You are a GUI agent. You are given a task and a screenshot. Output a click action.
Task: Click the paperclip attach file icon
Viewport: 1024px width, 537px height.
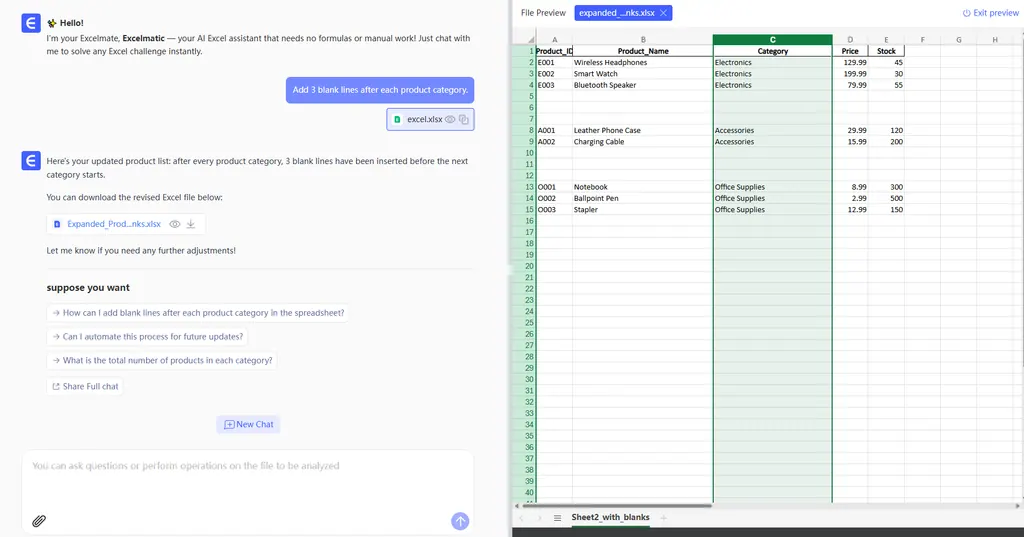39,521
